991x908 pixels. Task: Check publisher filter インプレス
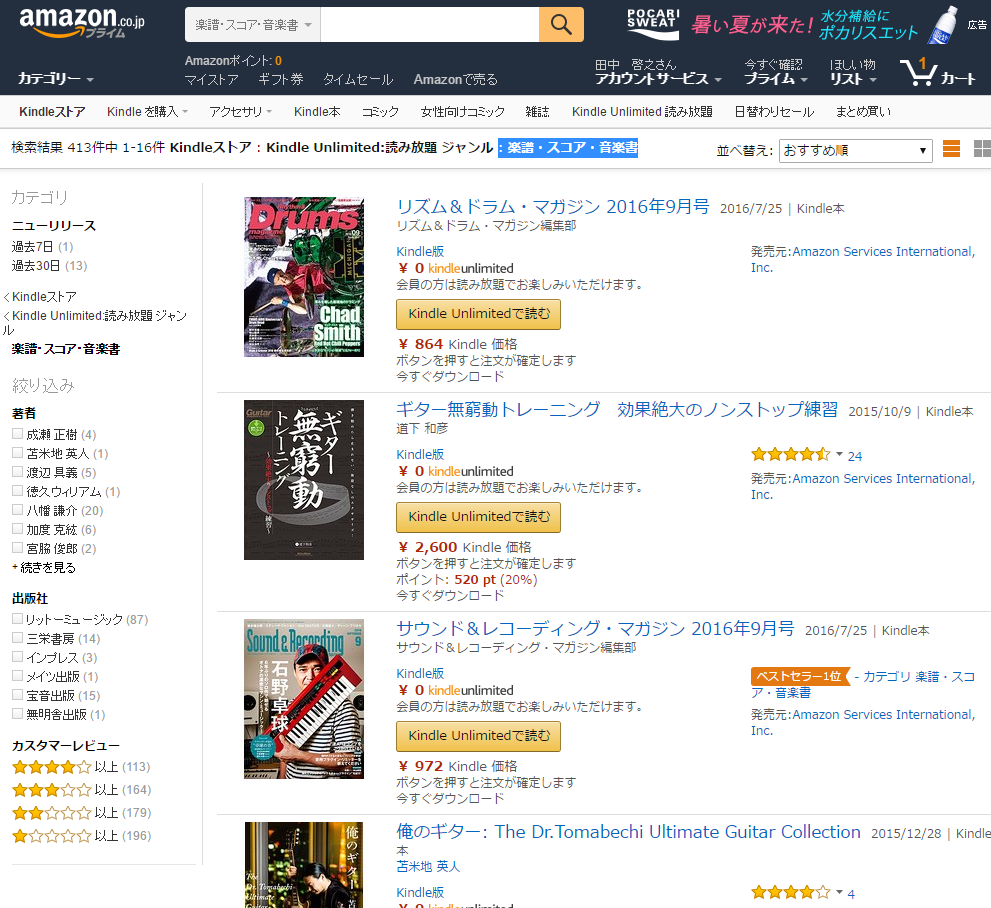pos(18,657)
